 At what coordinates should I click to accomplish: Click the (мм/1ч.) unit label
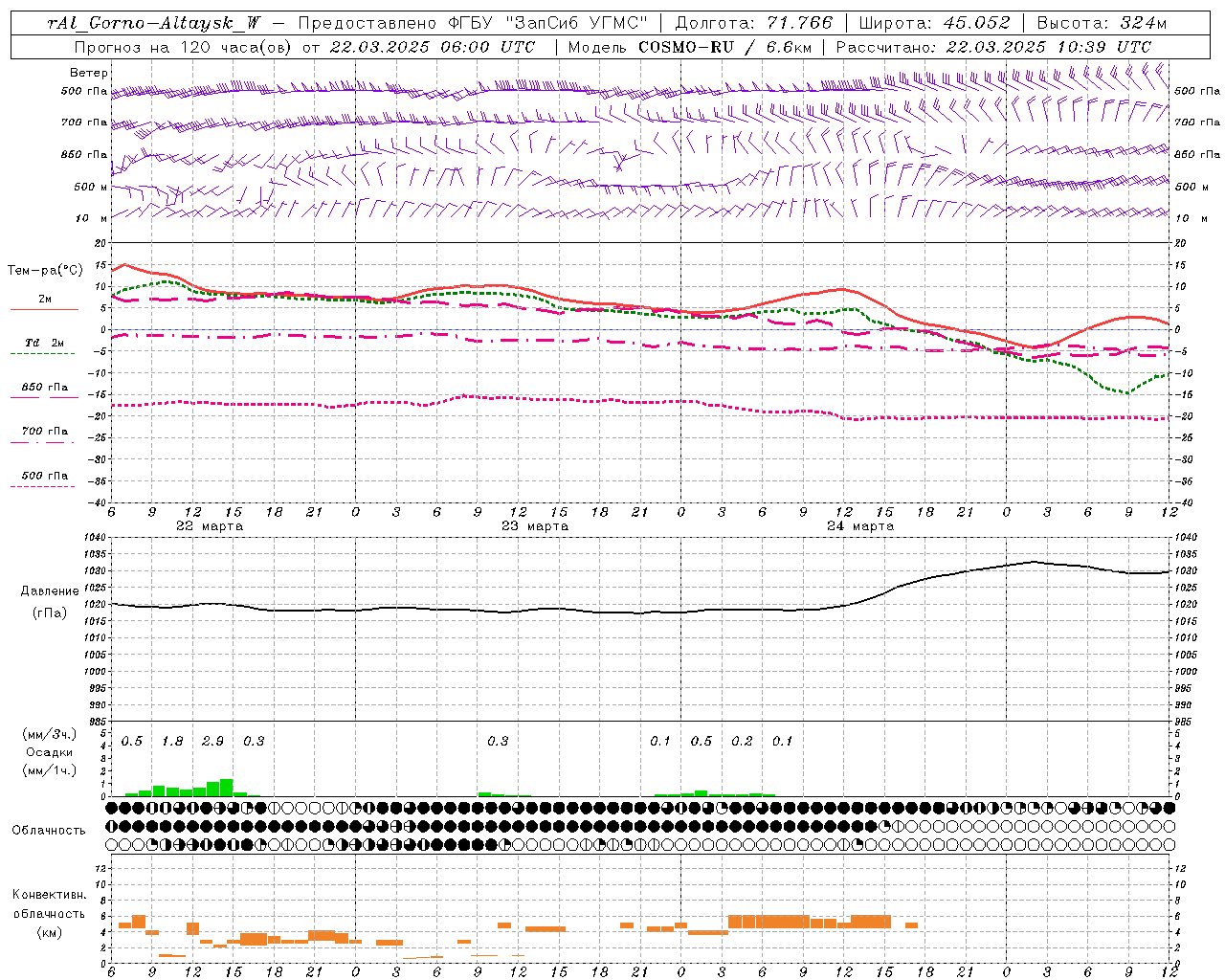tap(50, 769)
